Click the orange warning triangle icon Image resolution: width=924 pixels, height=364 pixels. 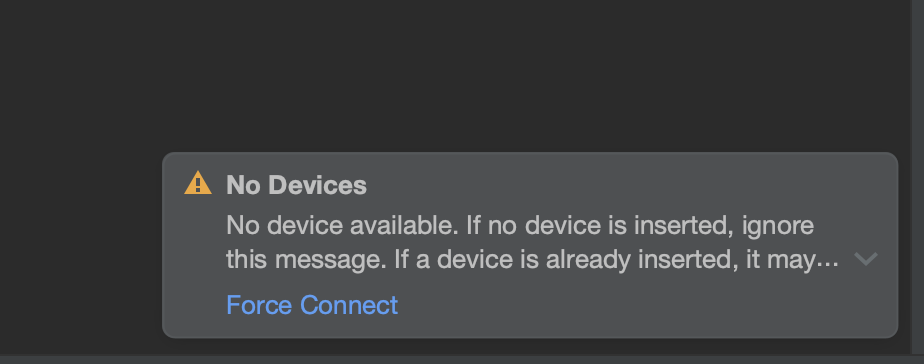pyautogui.click(x=198, y=183)
